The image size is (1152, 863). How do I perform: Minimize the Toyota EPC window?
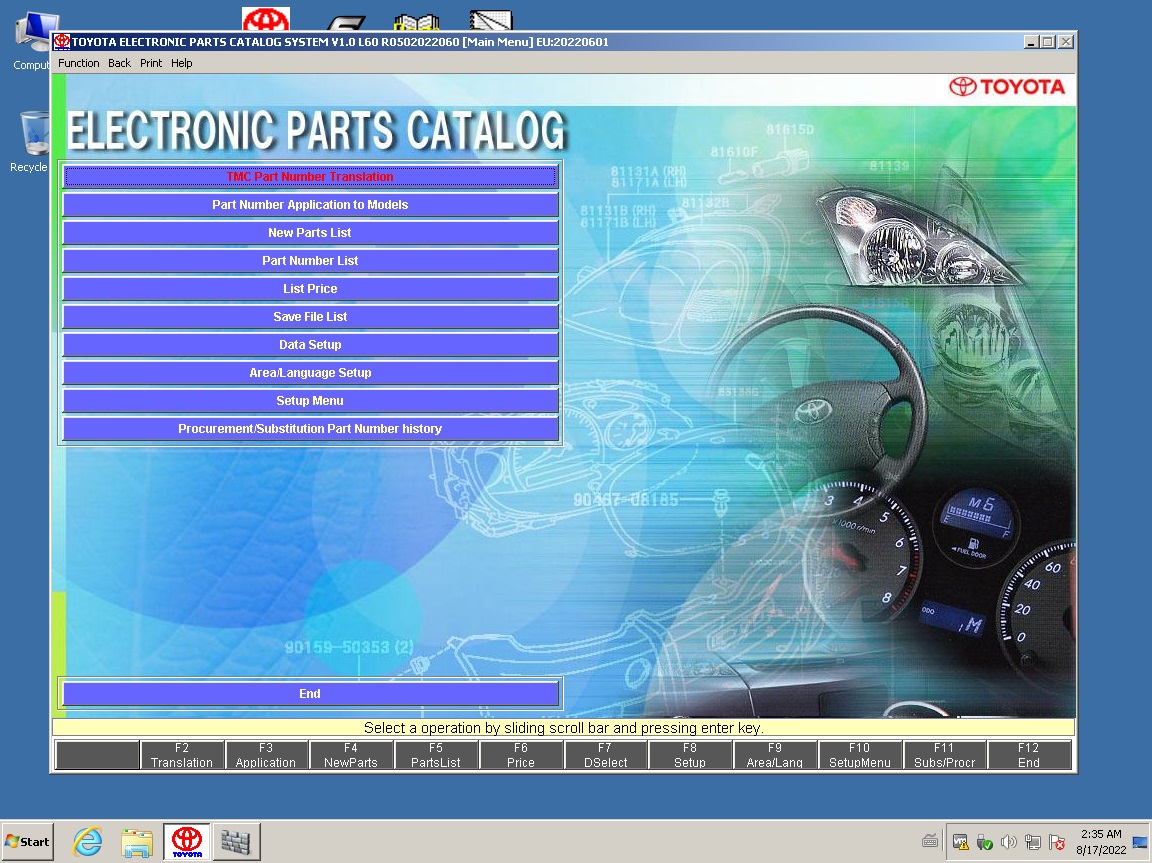[x=1032, y=43]
